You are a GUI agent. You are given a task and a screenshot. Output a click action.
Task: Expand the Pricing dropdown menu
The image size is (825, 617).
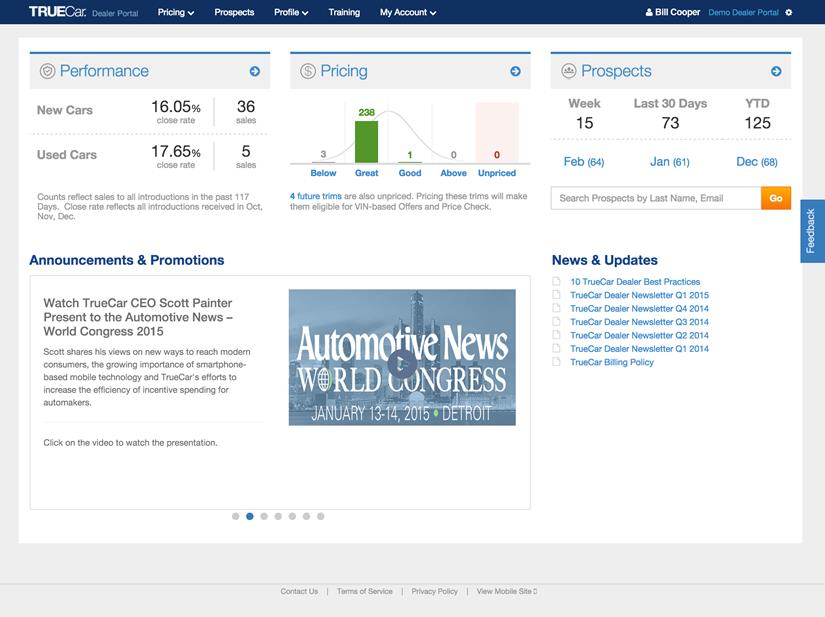tap(176, 13)
